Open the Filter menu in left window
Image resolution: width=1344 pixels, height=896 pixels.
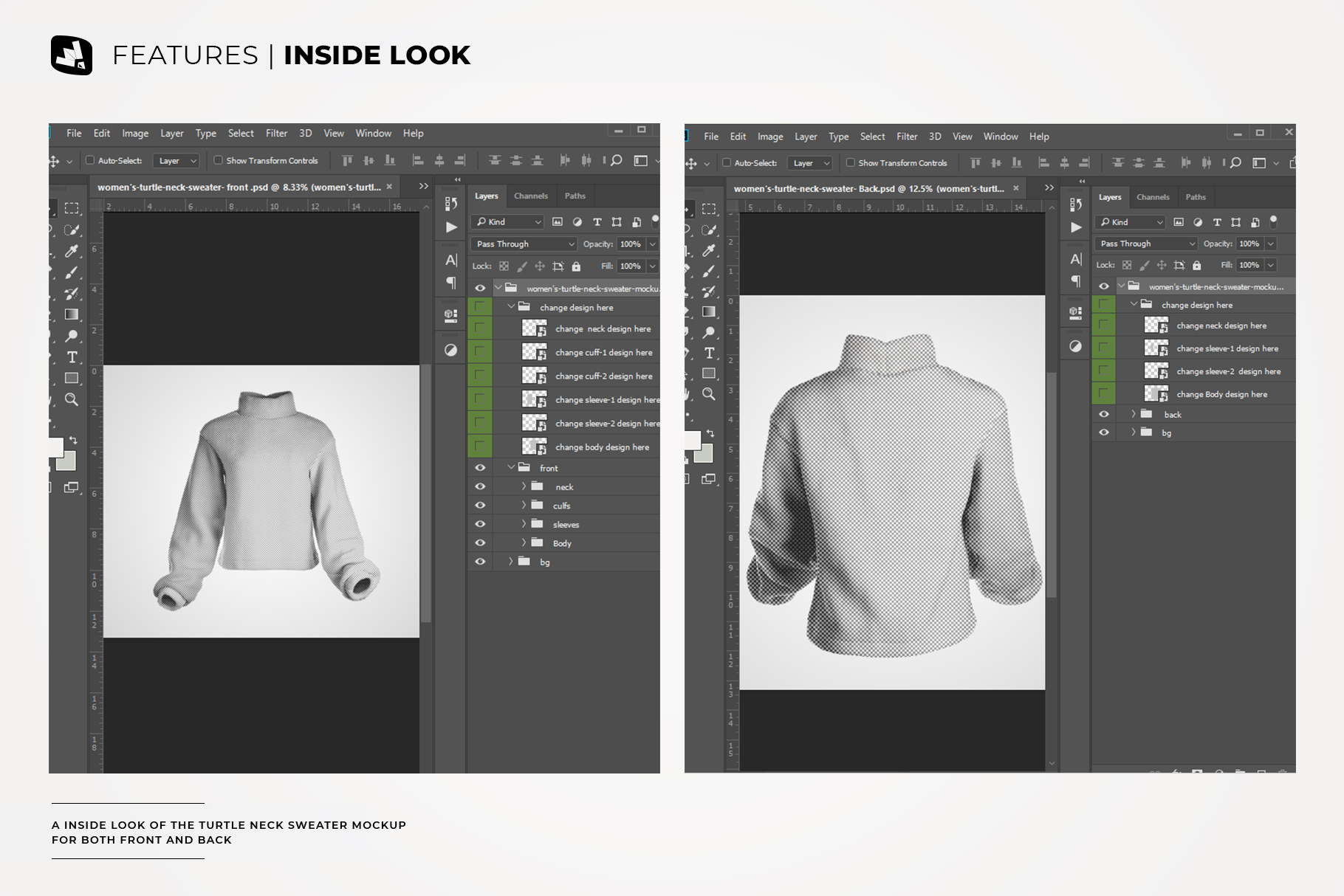276,134
